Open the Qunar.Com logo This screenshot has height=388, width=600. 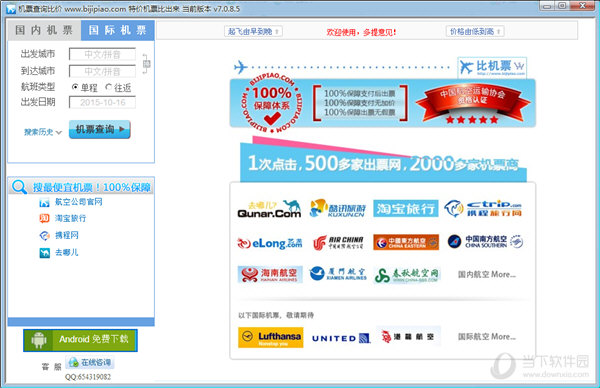pos(269,209)
